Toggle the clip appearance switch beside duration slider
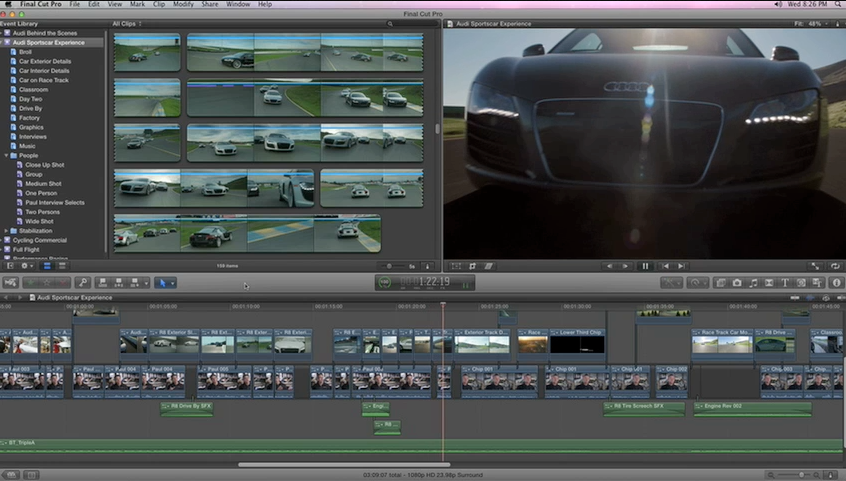 pyautogui.click(x=427, y=266)
